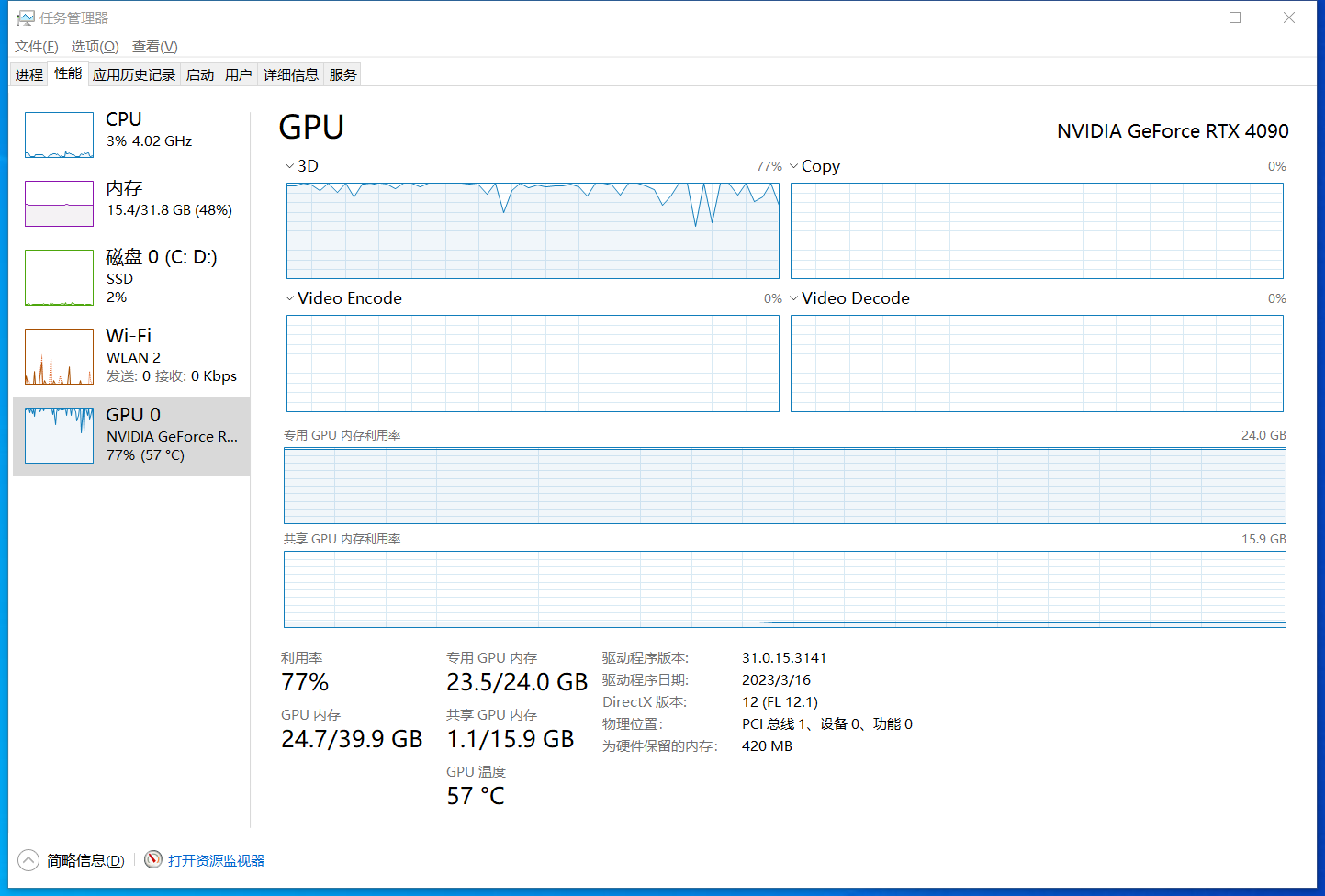The image size is (1325, 896).
Task: Open the 打开资源监视器 link
Action: click(x=217, y=860)
